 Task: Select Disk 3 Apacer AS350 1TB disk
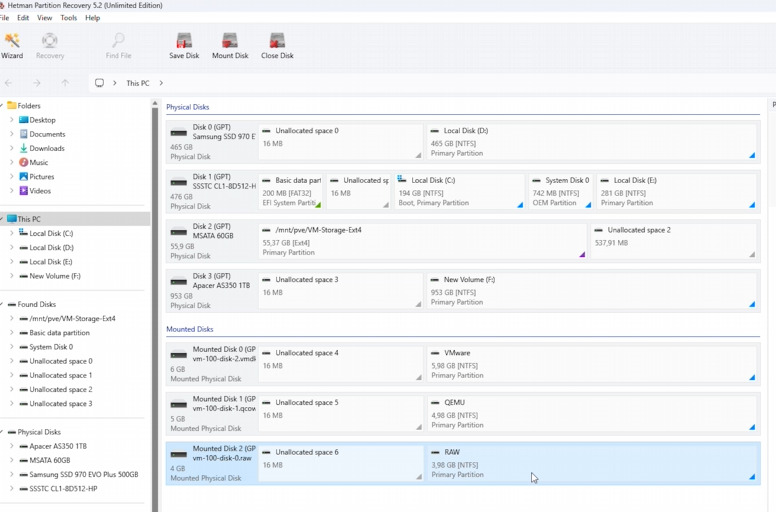pos(212,291)
